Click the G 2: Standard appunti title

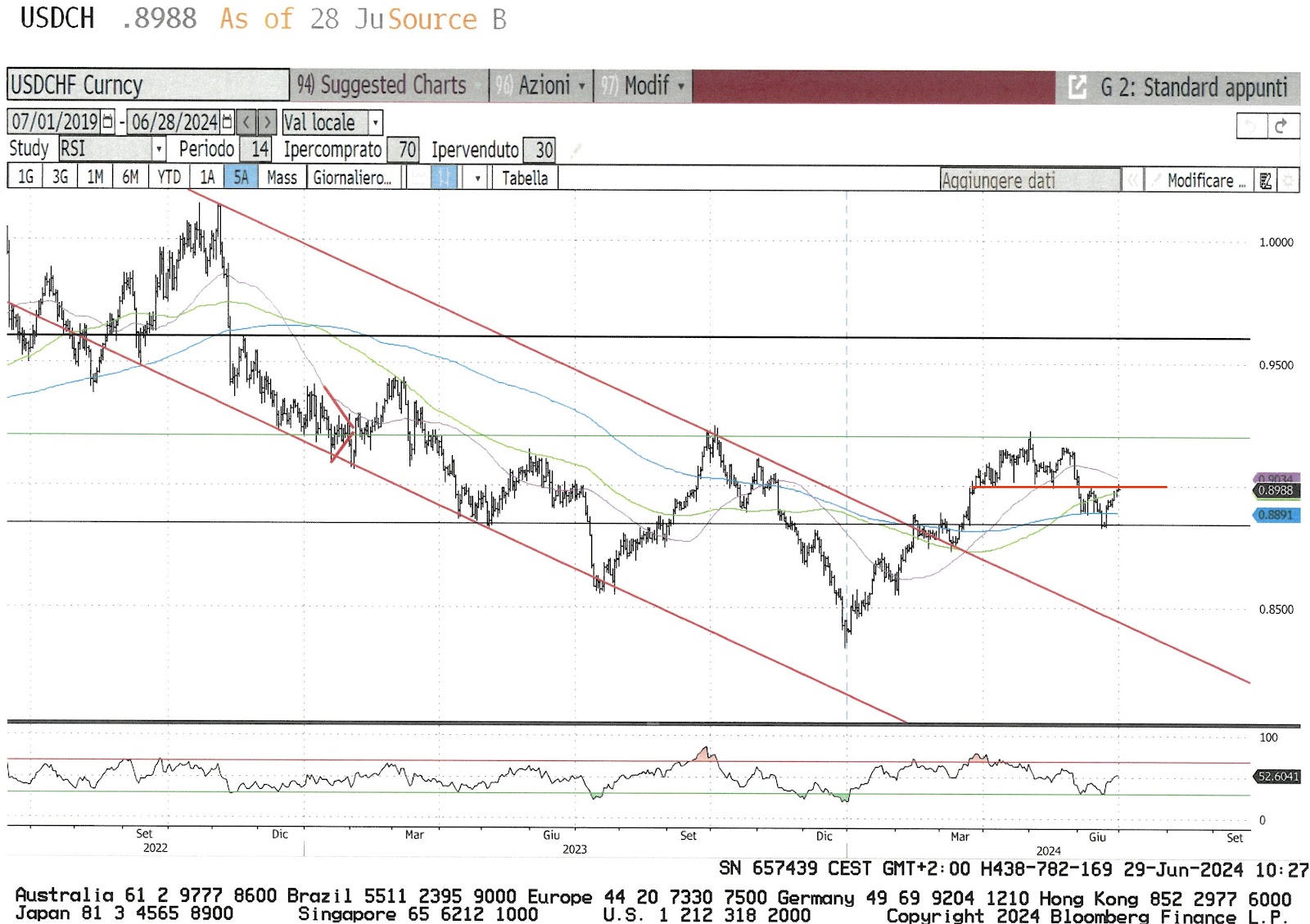point(1194,87)
